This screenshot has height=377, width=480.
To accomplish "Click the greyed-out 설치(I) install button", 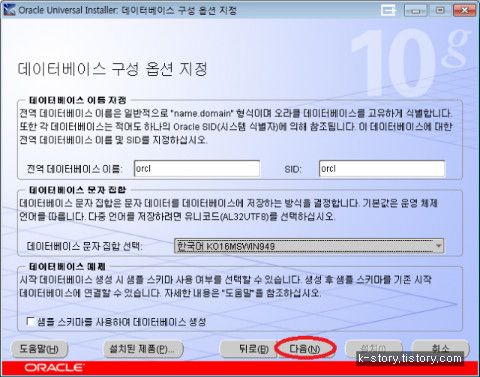I will (374, 348).
